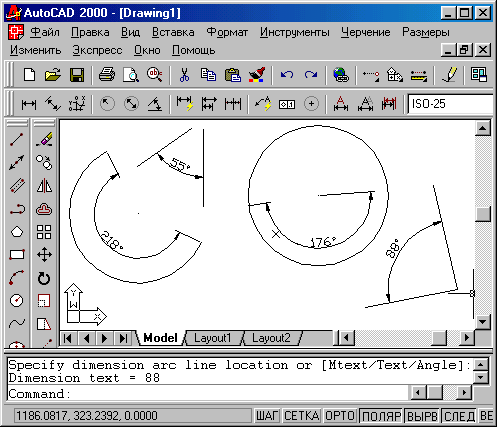Switch to the Layout1 tab
The image size is (497, 427).
(213, 338)
